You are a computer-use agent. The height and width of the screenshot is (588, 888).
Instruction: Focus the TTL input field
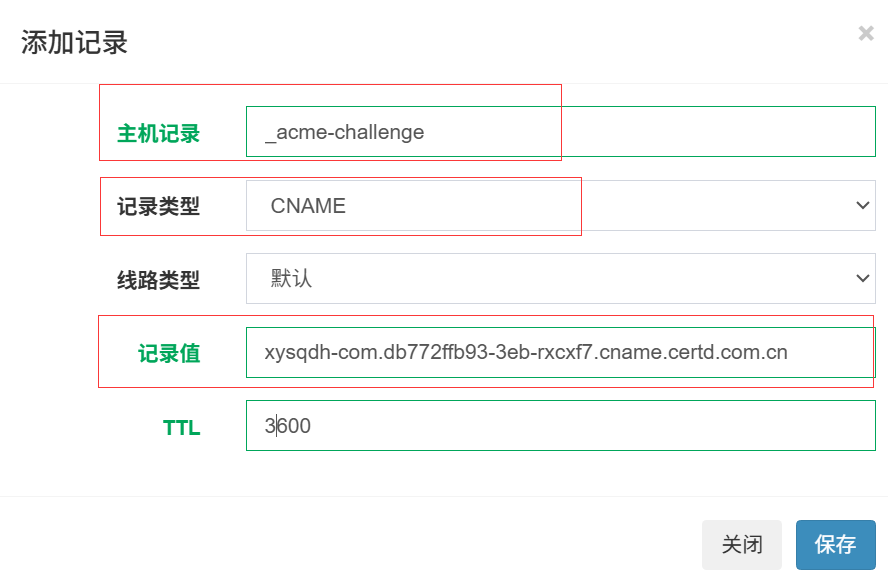pos(561,425)
